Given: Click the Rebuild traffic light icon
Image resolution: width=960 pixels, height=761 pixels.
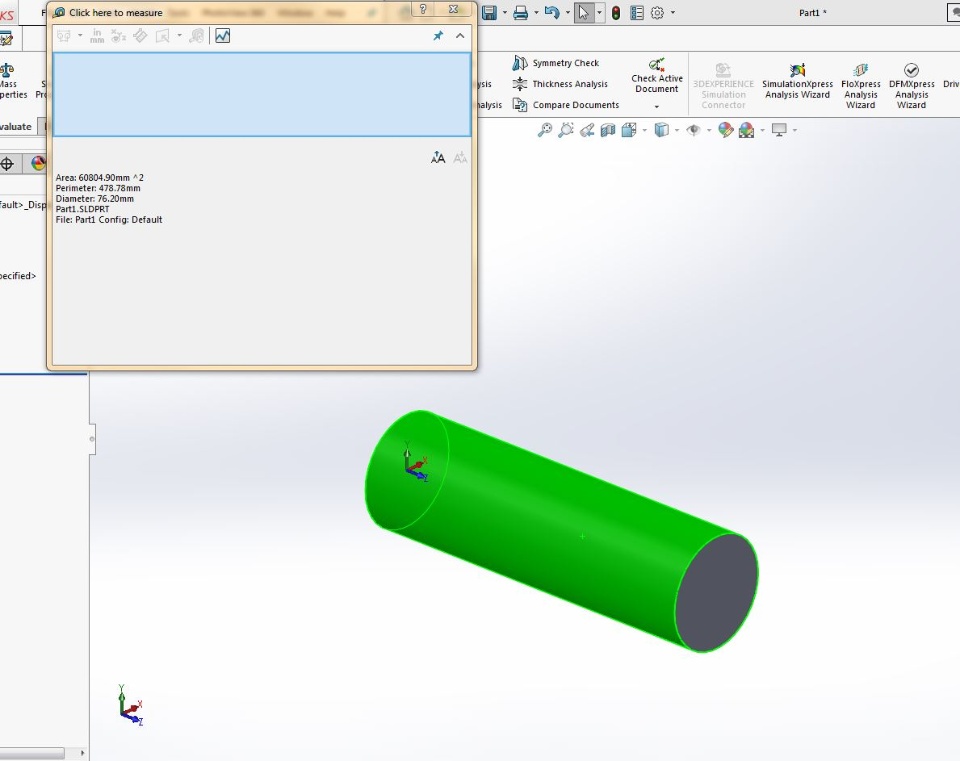Looking at the screenshot, I should 616,13.
